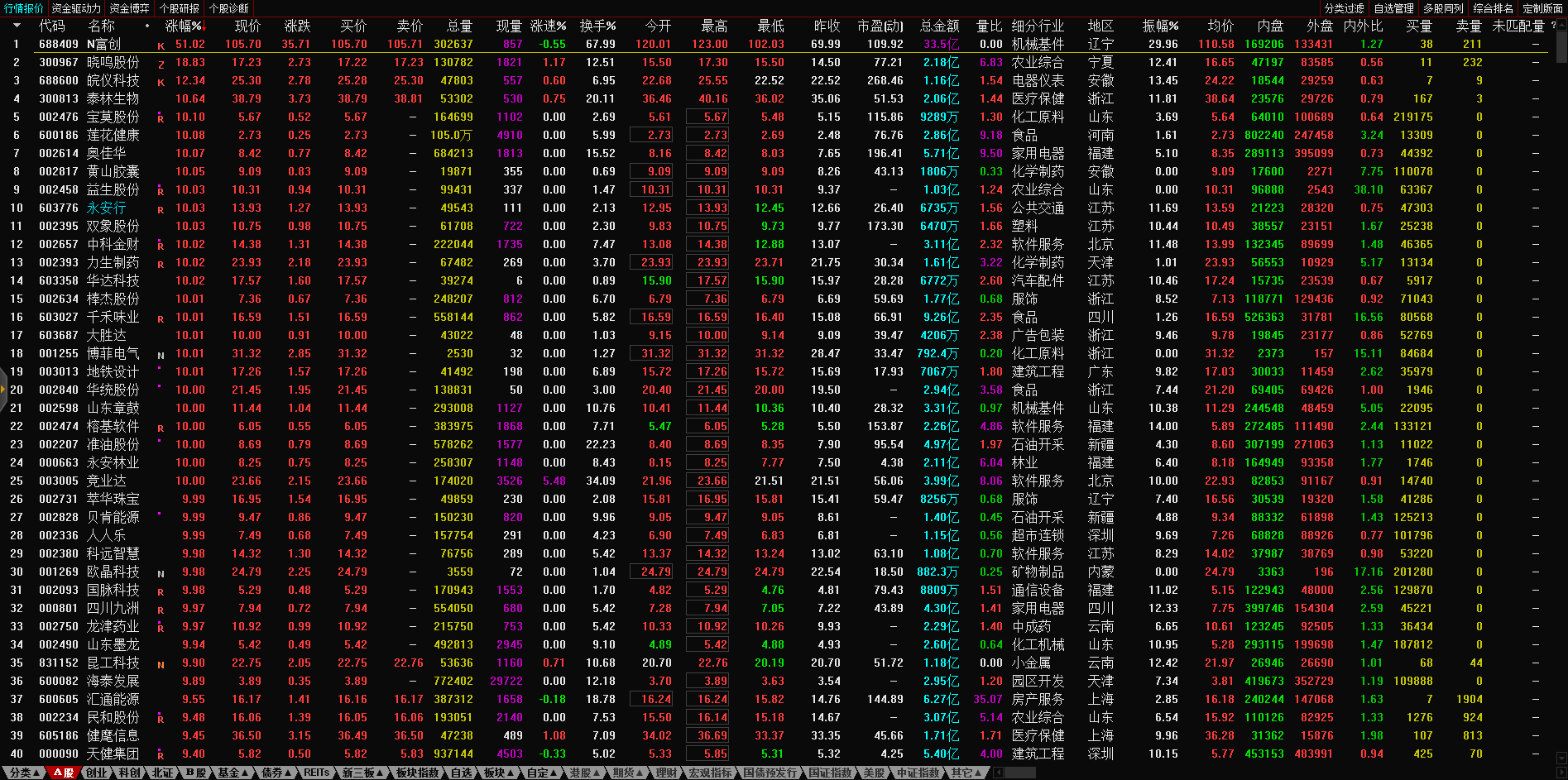Click the Z marker beside 晓鸣股份
Viewport: 1568px width, 780px height.
pos(161,64)
